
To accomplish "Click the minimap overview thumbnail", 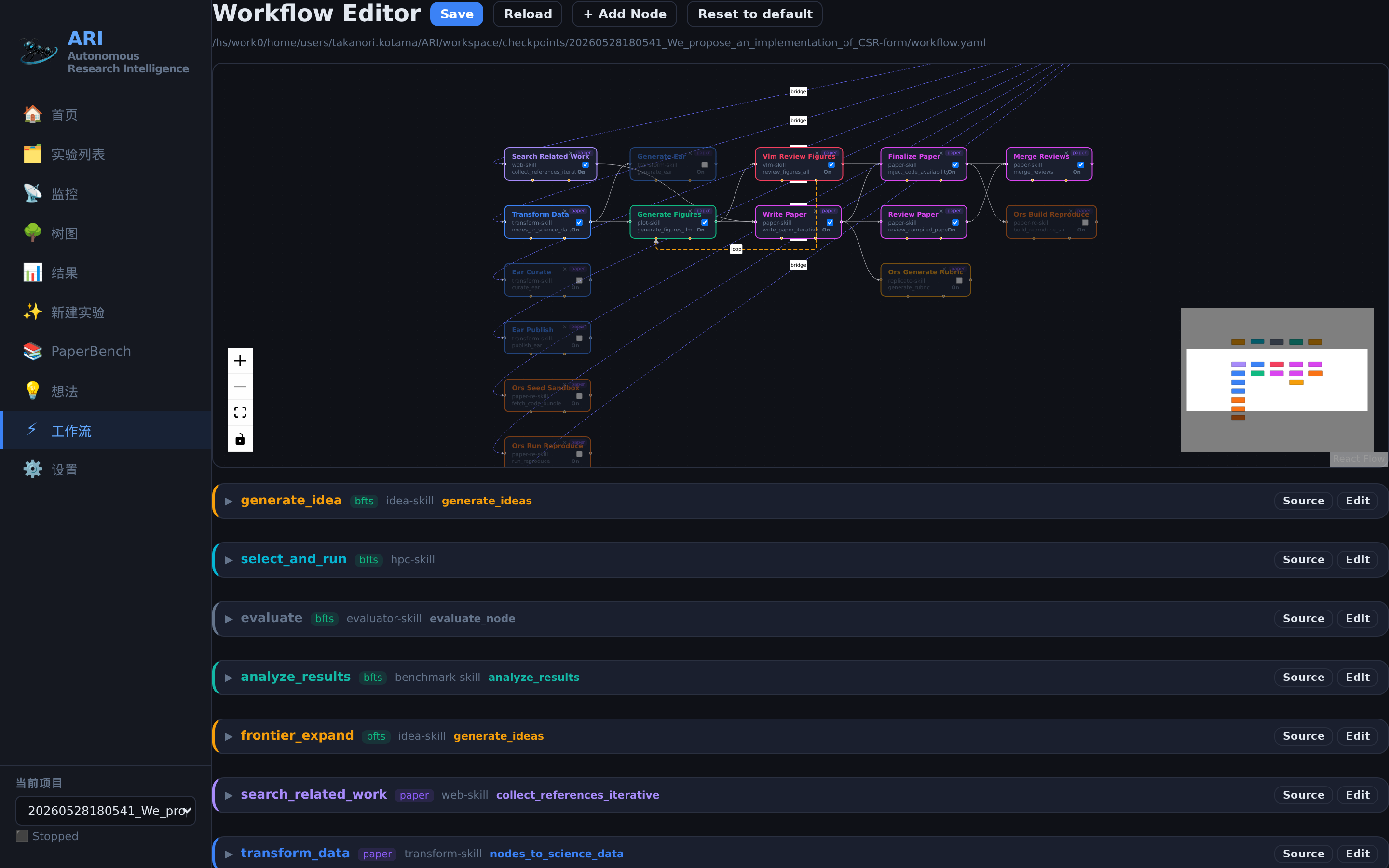I will [1277, 380].
